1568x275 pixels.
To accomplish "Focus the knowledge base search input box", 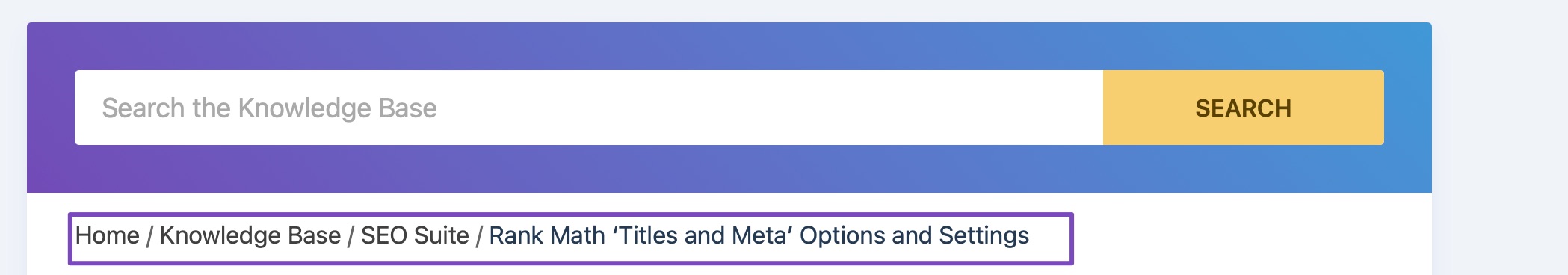I will [x=589, y=108].
